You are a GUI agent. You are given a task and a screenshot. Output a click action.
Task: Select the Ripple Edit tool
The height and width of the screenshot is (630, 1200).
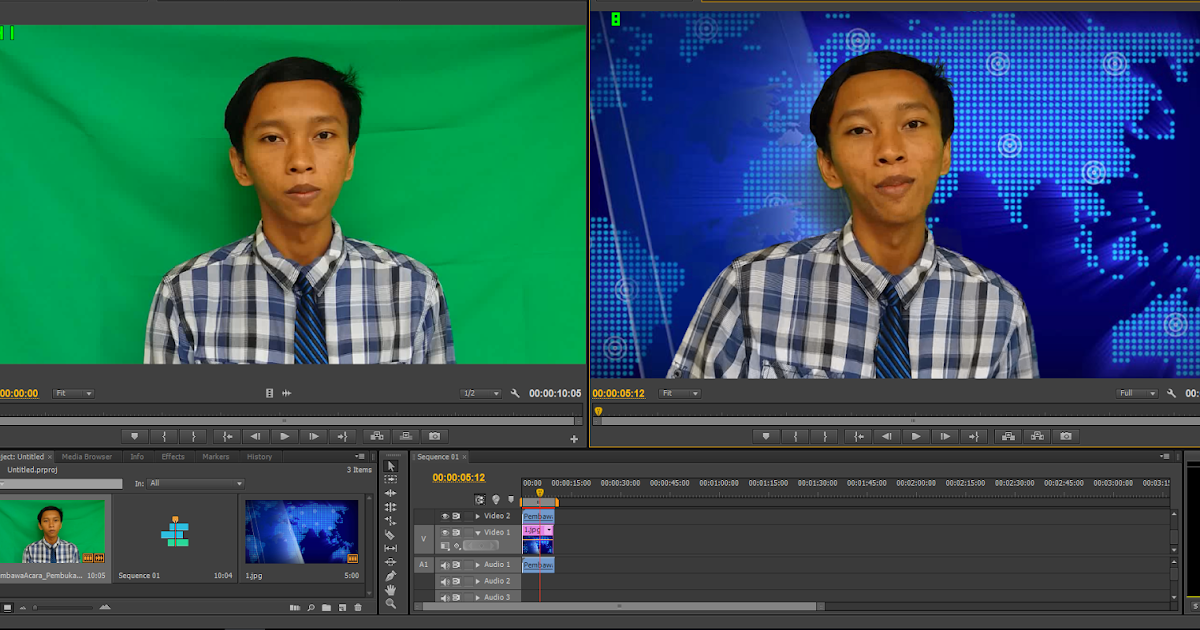click(x=391, y=493)
